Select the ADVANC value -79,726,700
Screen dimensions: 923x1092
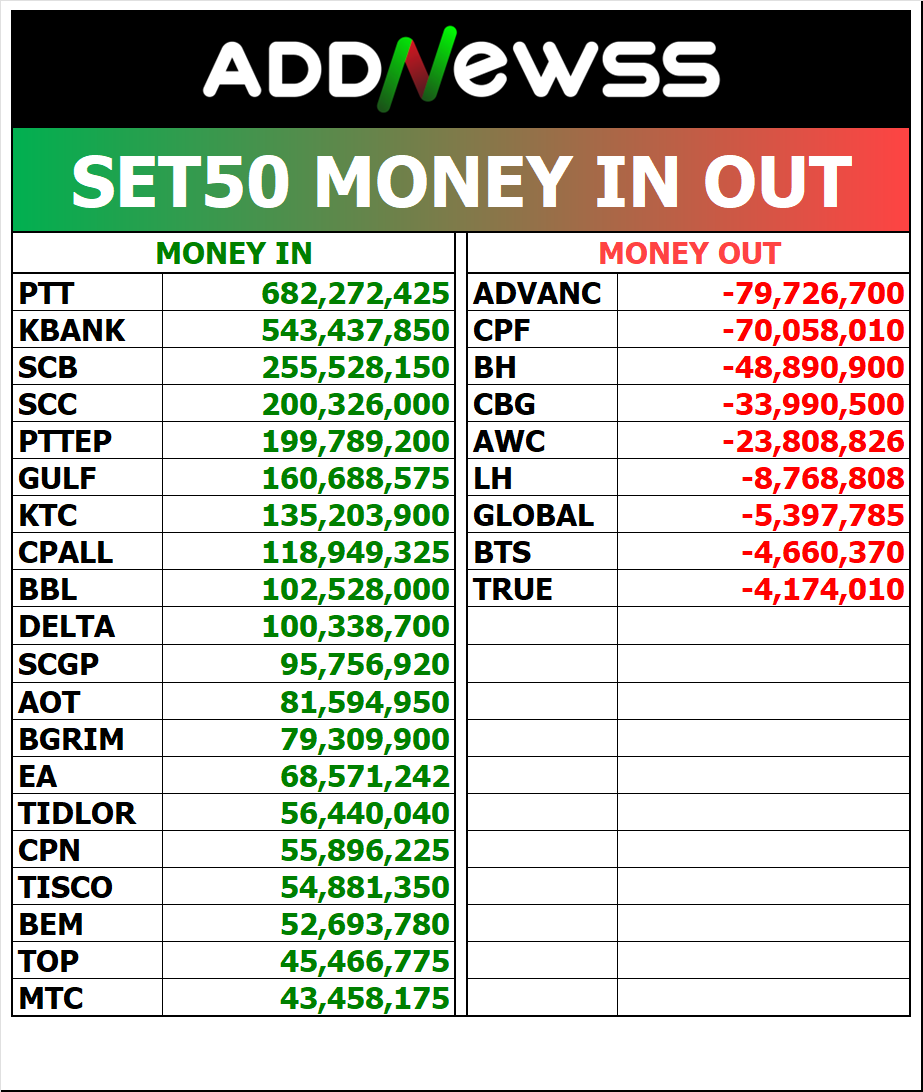(813, 294)
